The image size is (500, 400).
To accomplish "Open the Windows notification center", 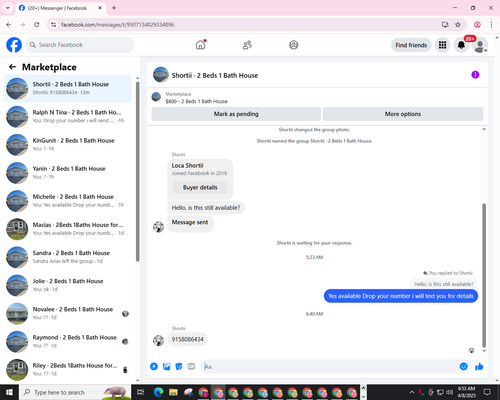I will coord(487,392).
